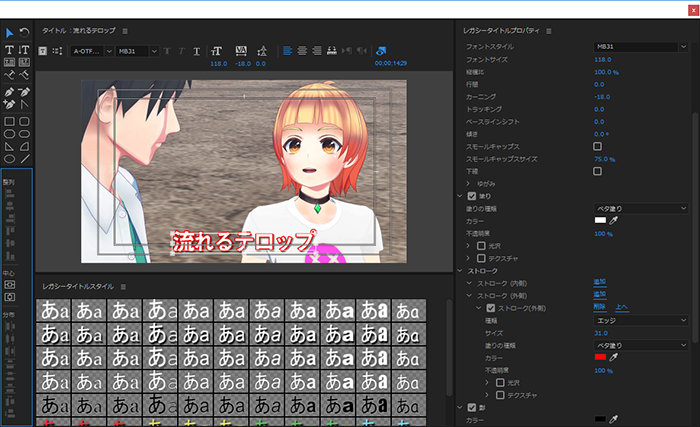
Task: Enable テクスチャ checkbox under fill
Action: coord(481,258)
